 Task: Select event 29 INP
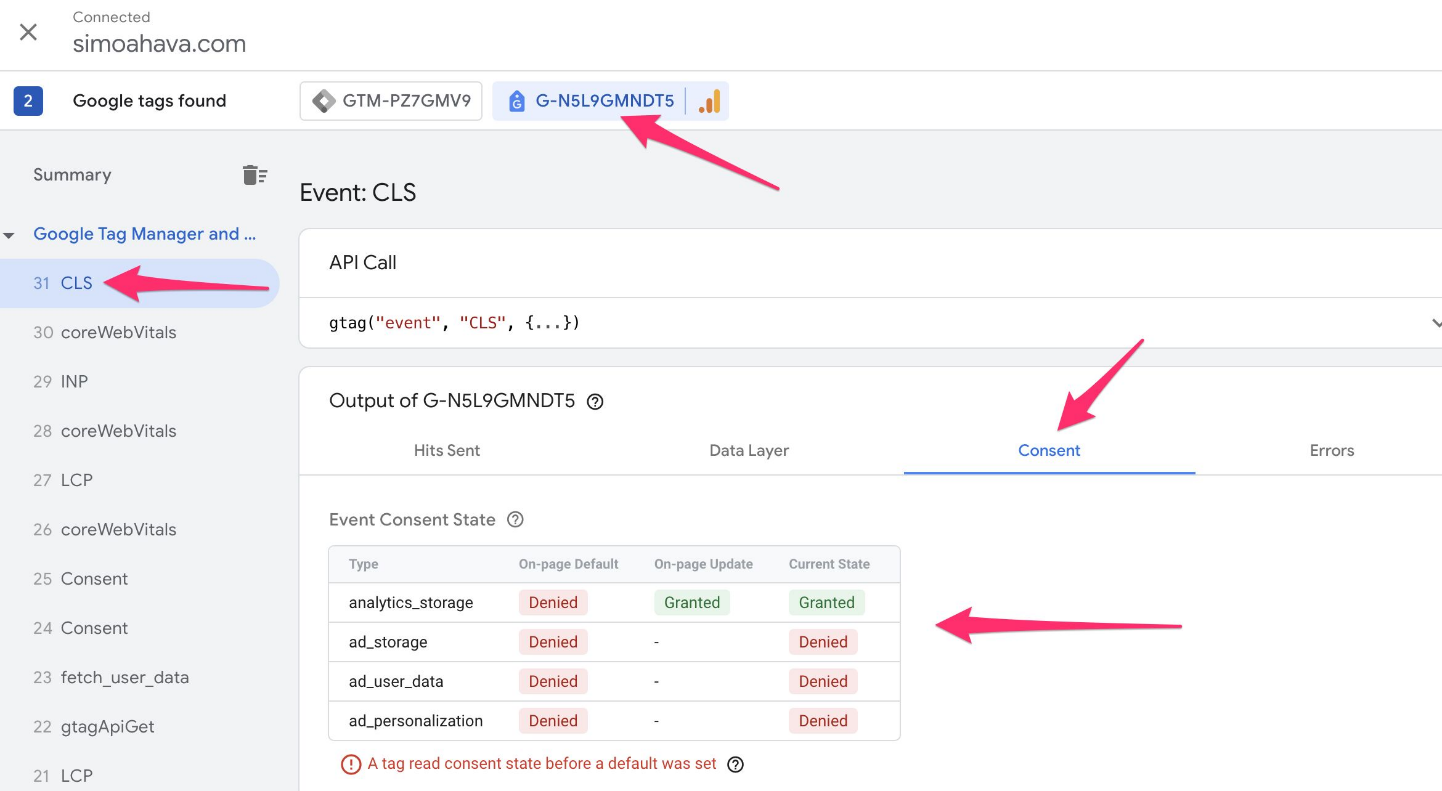point(139,381)
